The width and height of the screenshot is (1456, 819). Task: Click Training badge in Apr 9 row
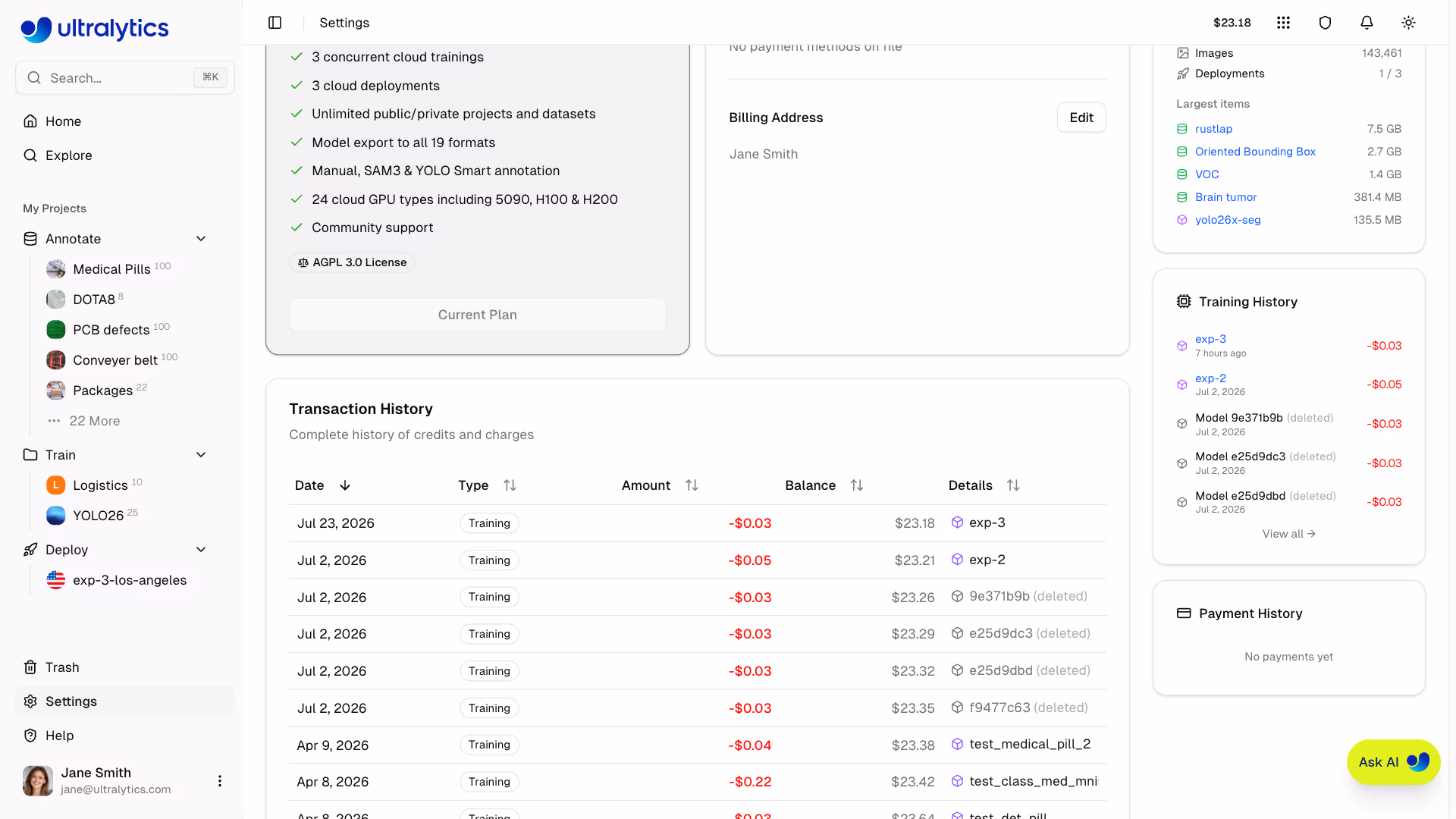(x=489, y=745)
